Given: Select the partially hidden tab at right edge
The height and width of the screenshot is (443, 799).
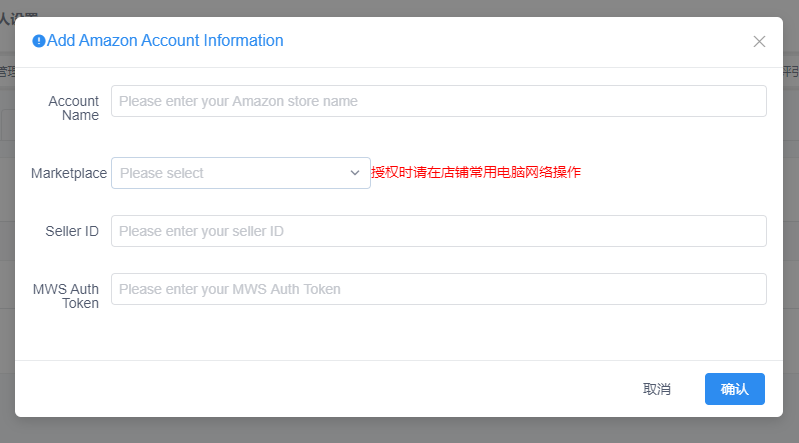Looking at the screenshot, I should click(x=791, y=72).
